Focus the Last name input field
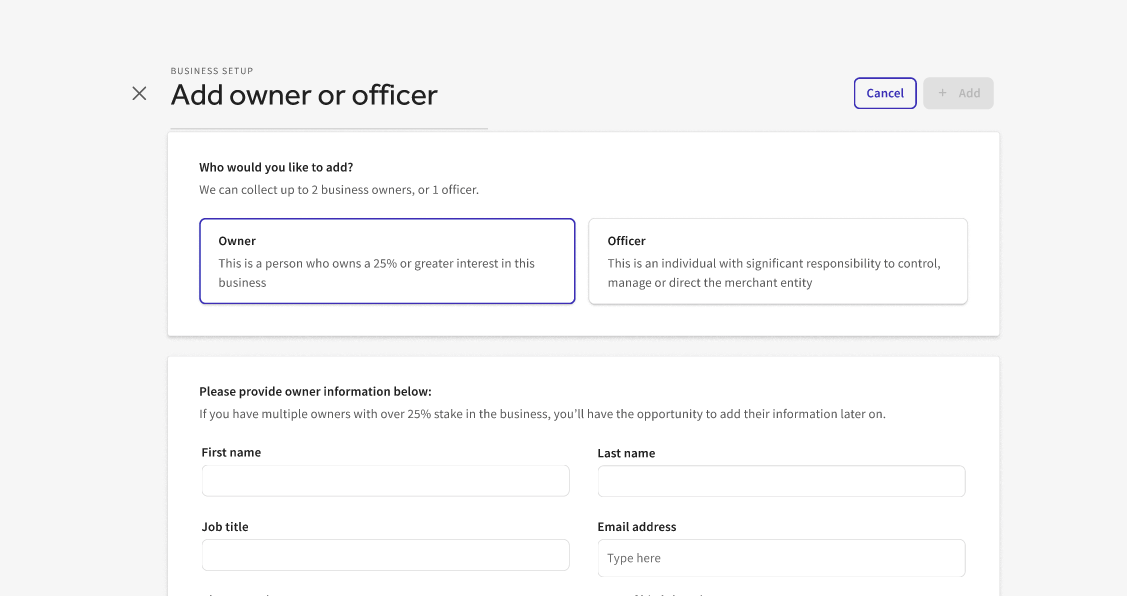 [x=781, y=481]
